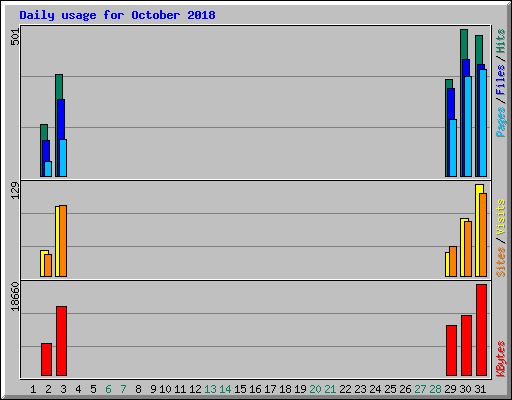This screenshot has width=512, height=400.
Task: Click green weekend day label 6
Action: pos(108,389)
